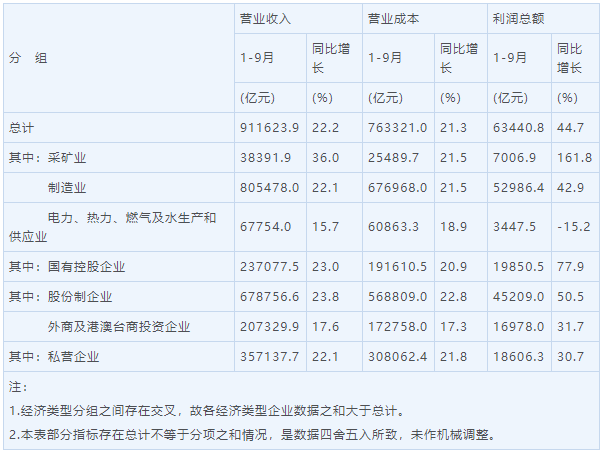Select total profit value 63440.8
The image size is (602, 453).
click(x=519, y=127)
